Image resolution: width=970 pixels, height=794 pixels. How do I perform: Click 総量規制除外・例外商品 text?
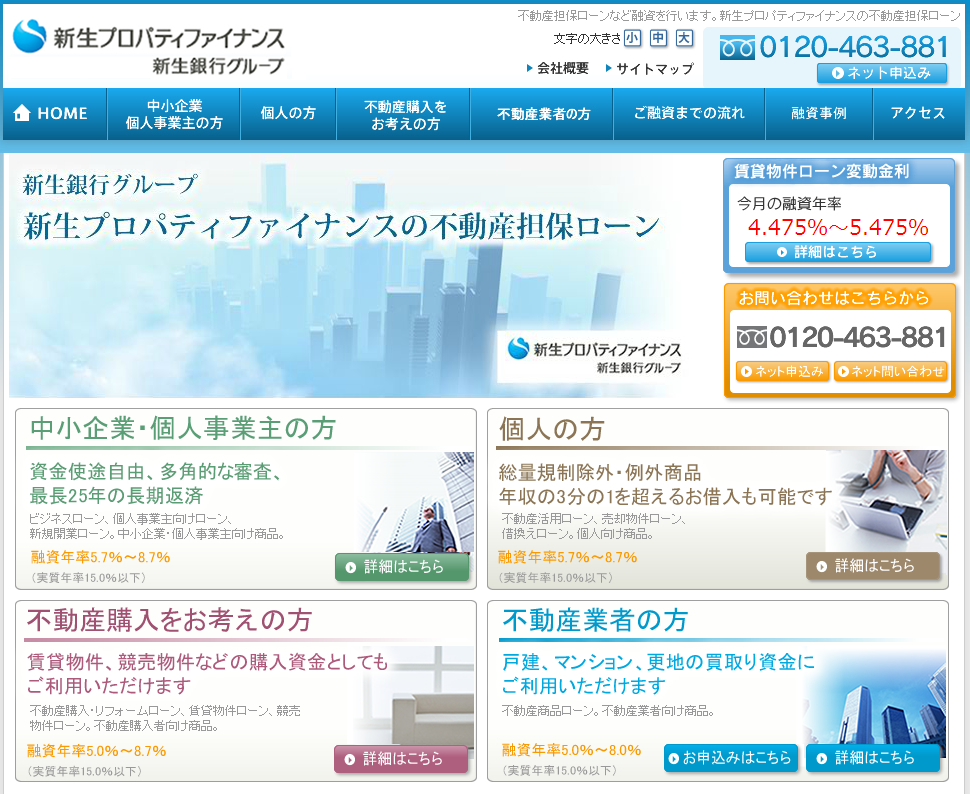[x=600, y=473]
